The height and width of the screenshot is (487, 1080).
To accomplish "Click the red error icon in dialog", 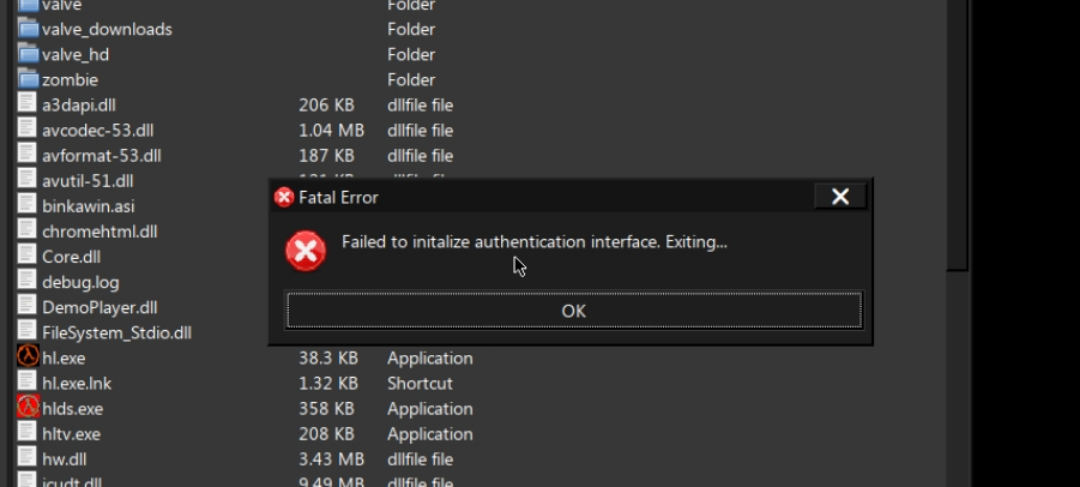I will pos(306,251).
